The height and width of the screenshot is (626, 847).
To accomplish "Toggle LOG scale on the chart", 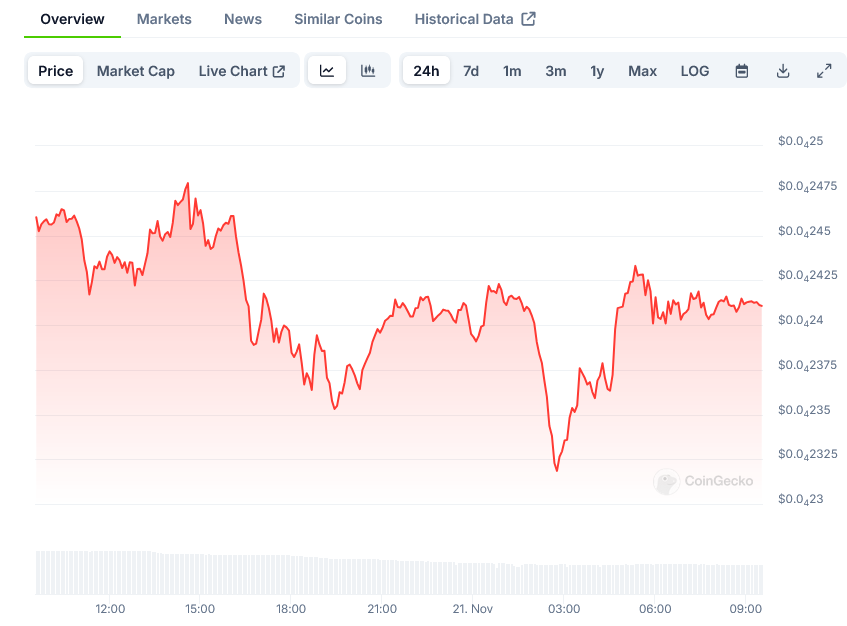I will pos(695,71).
